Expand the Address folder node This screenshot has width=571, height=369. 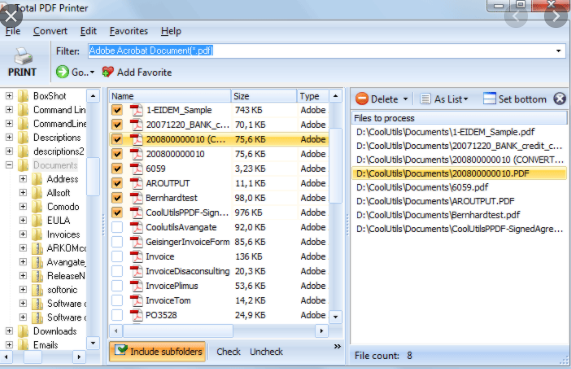coord(23,179)
